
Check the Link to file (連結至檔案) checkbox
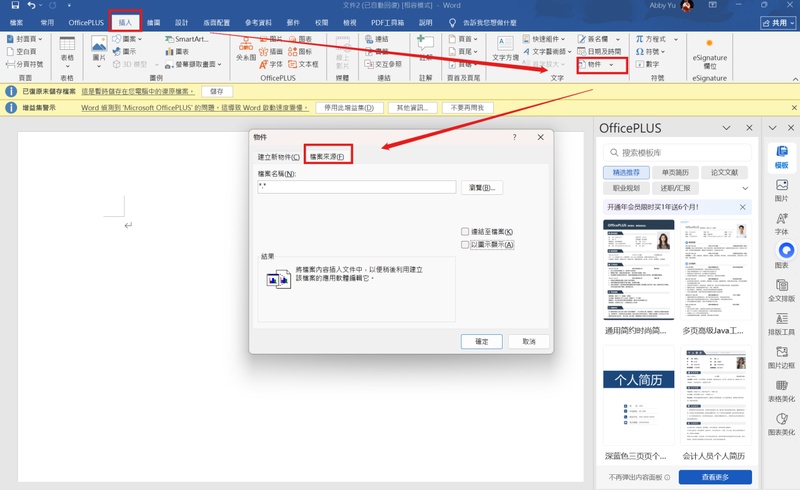point(465,232)
